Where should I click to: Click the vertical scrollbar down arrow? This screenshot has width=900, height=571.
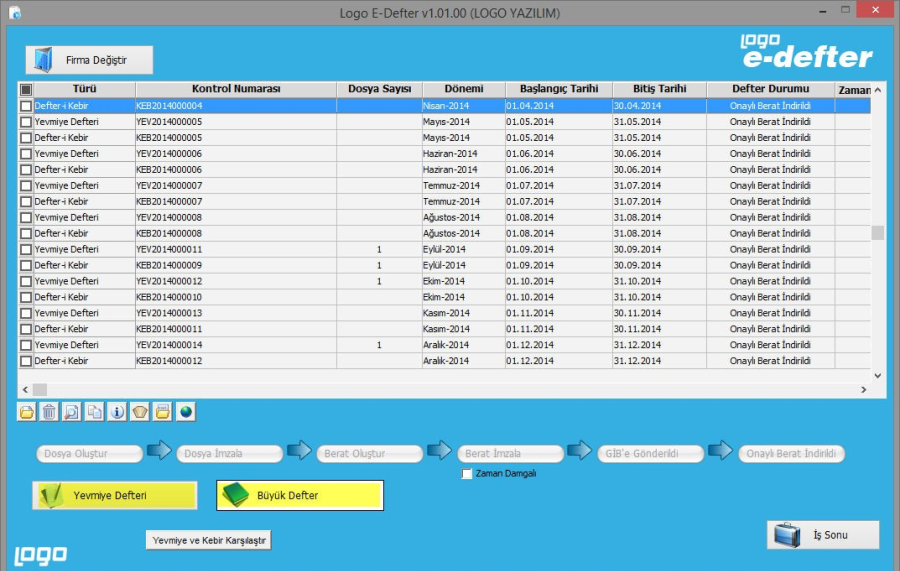tap(878, 376)
